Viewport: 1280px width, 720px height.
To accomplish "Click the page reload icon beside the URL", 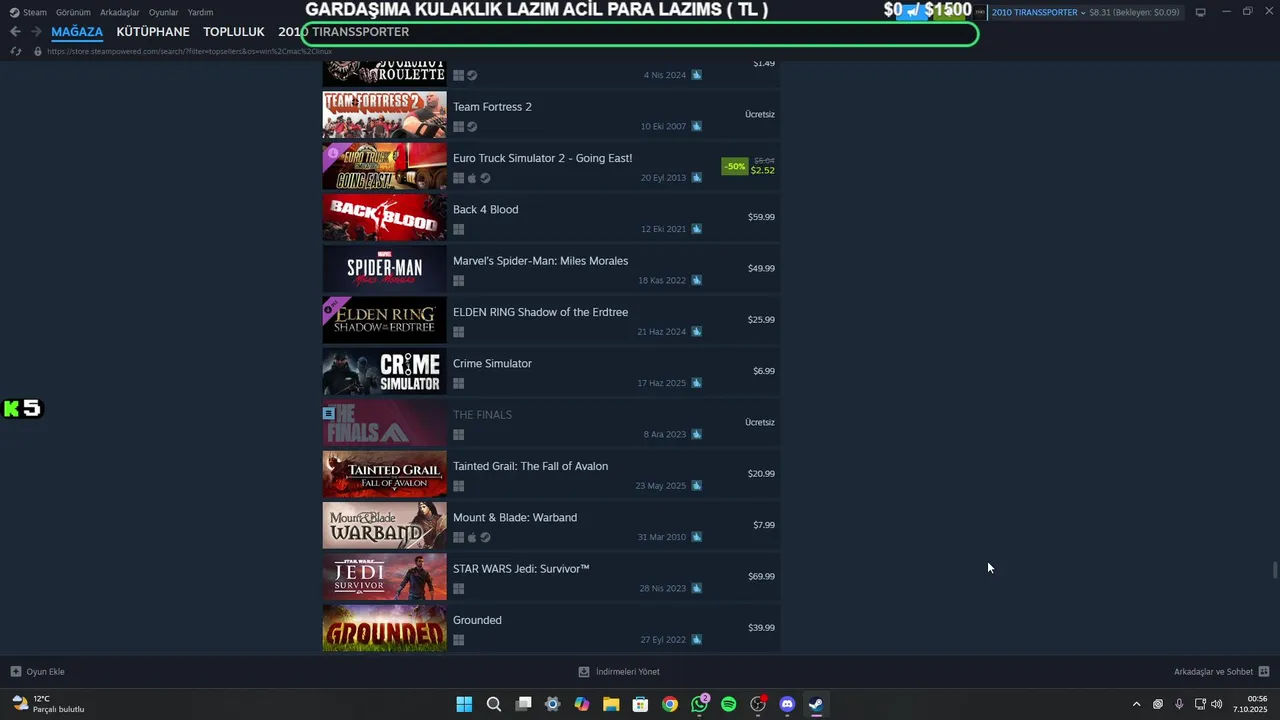I will (16, 51).
